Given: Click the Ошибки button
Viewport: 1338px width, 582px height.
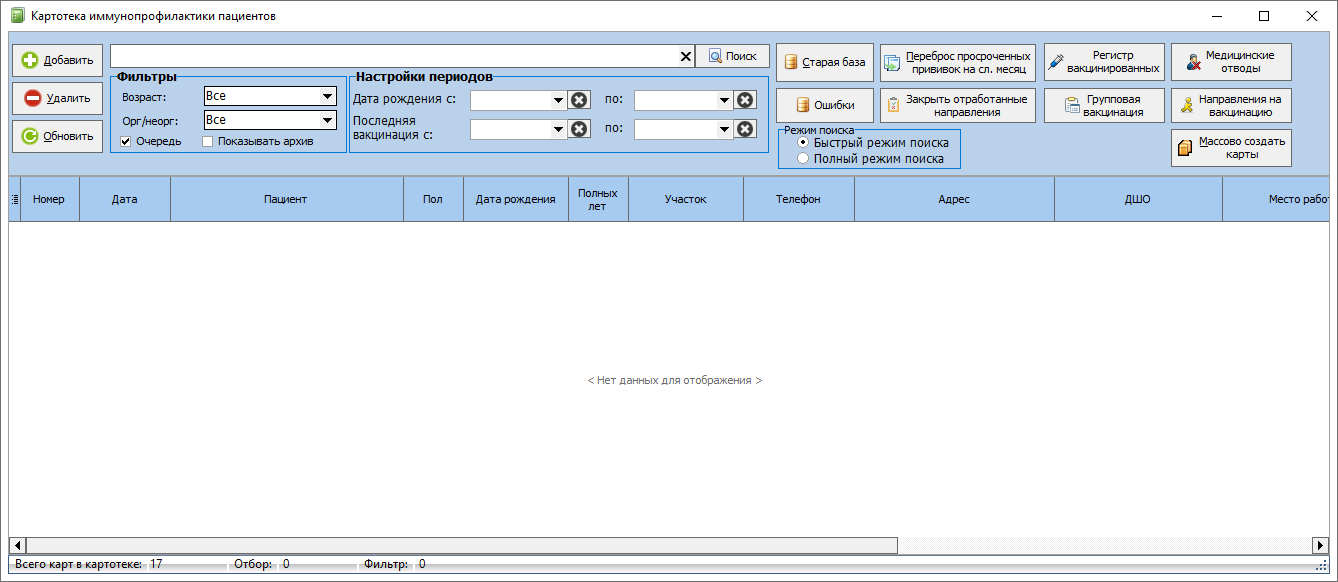Looking at the screenshot, I should pyautogui.click(x=825, y=105).
